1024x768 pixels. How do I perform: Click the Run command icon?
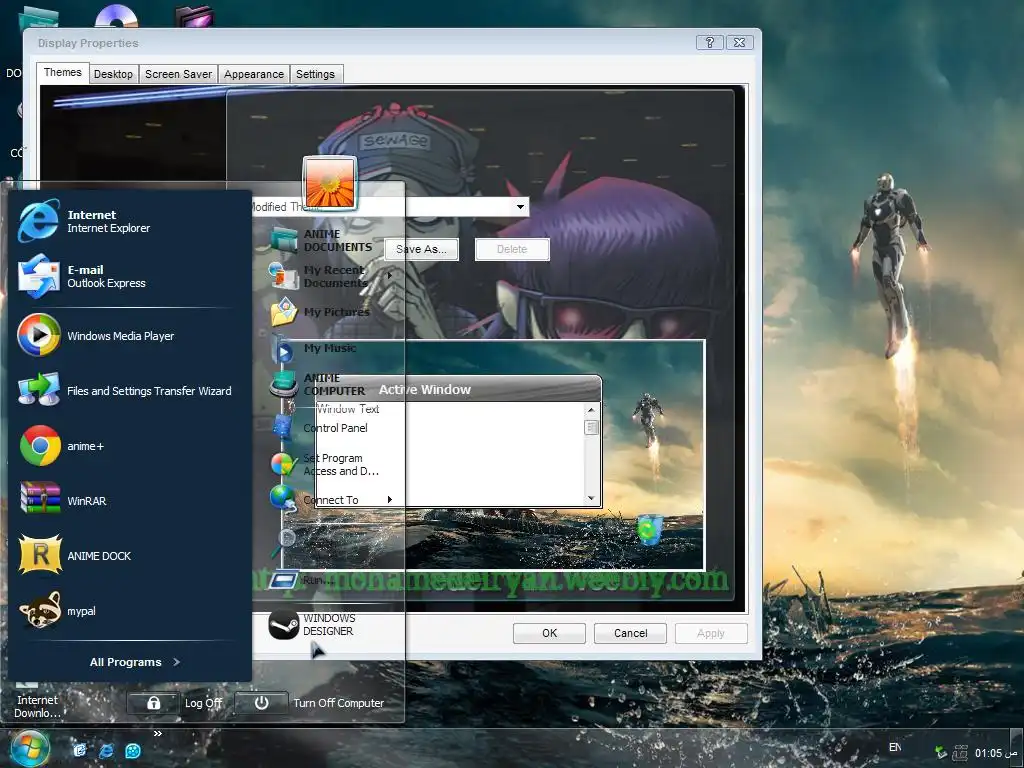click(283, 579)
